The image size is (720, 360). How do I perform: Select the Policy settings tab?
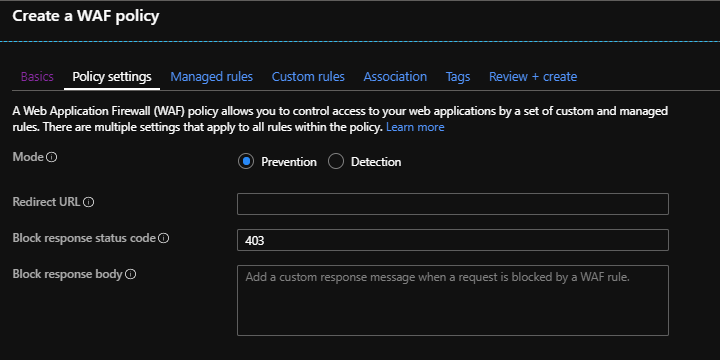click(112, 77)
